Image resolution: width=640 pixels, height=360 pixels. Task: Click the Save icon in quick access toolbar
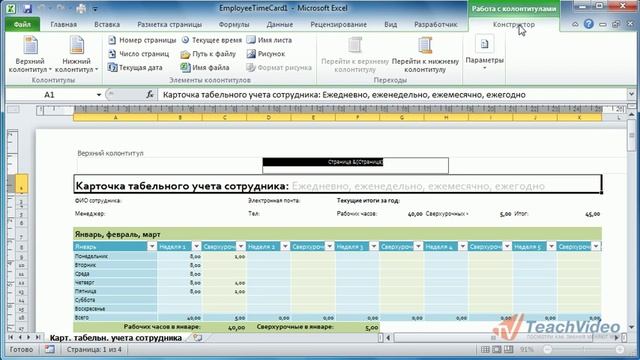click(x=27, y=8)
